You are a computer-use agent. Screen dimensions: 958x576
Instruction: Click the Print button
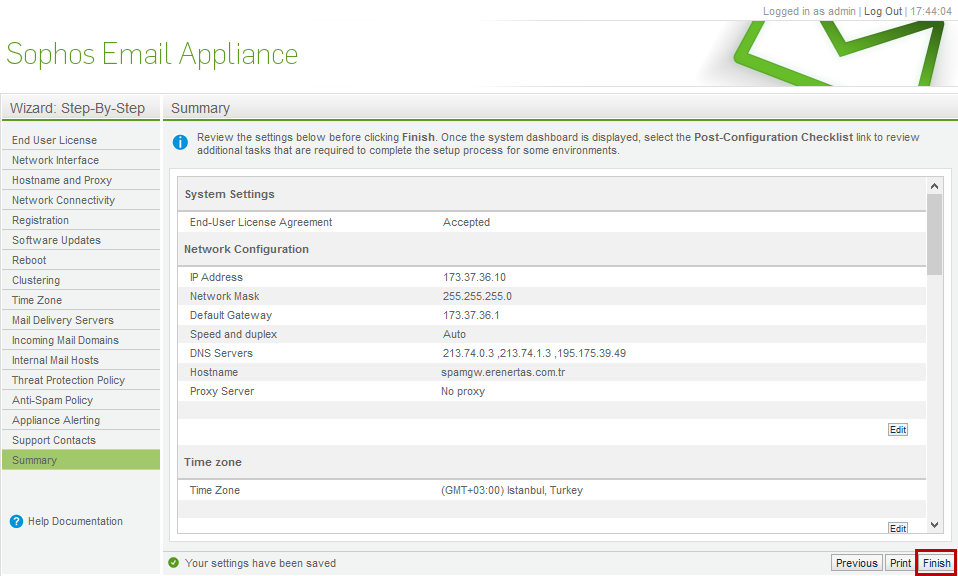click(x=900, y=563)
